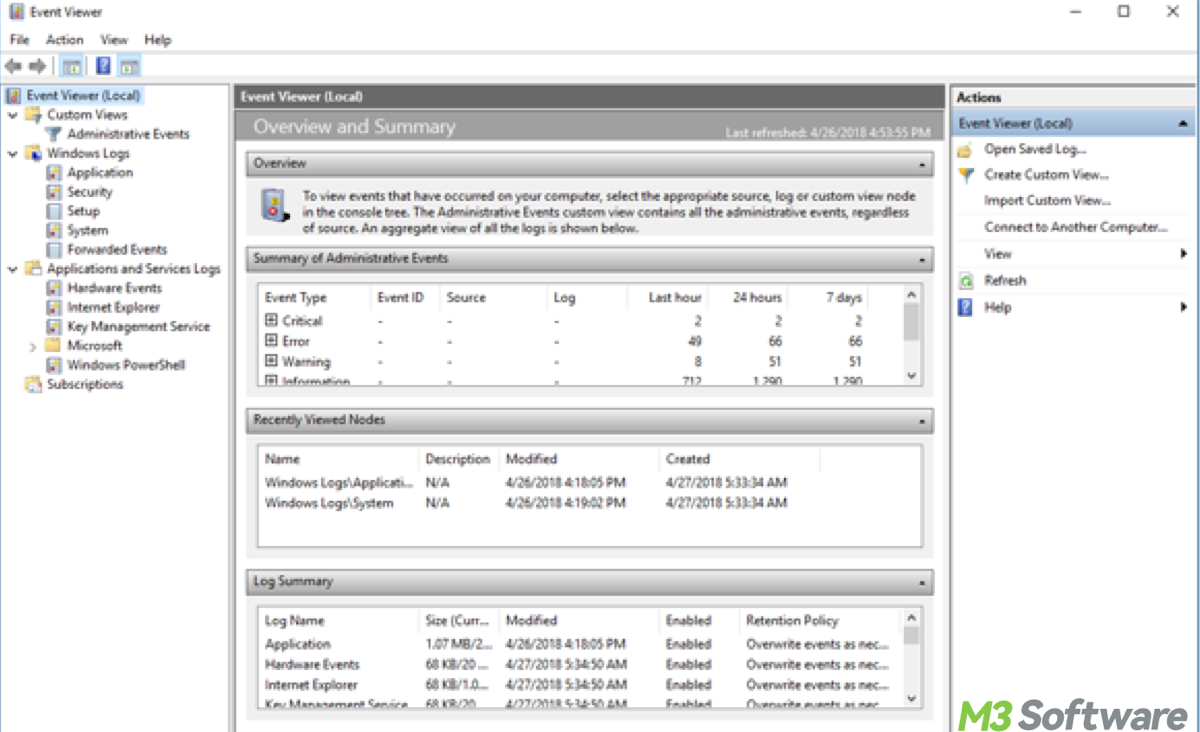Screen dimensions: 1200x732
Task: Collapse the Log Summary section
Action: tap(921, 582)
